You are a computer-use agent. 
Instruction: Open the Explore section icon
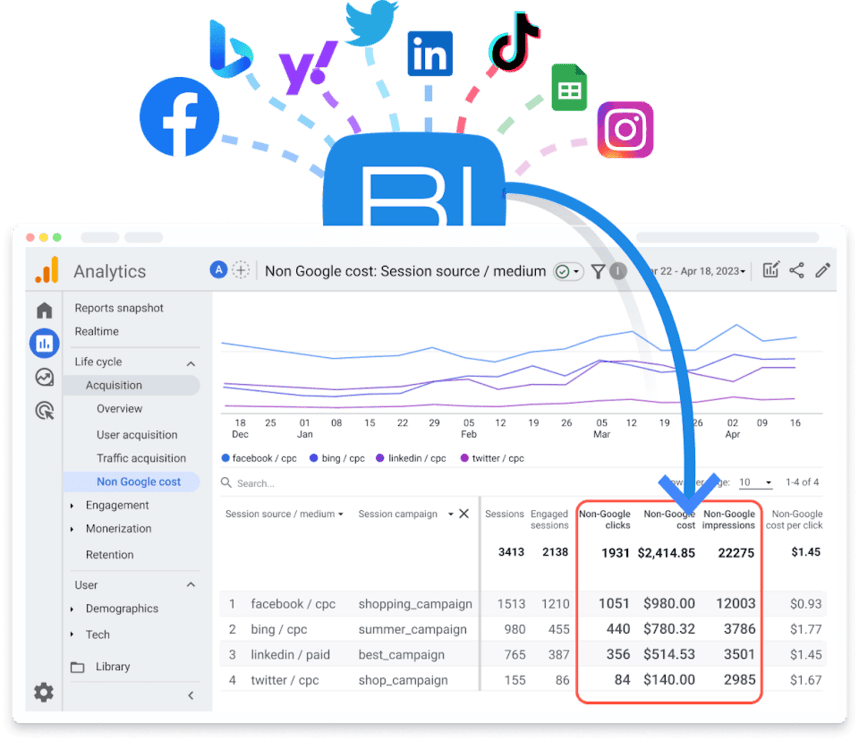[x=43, y=378]
